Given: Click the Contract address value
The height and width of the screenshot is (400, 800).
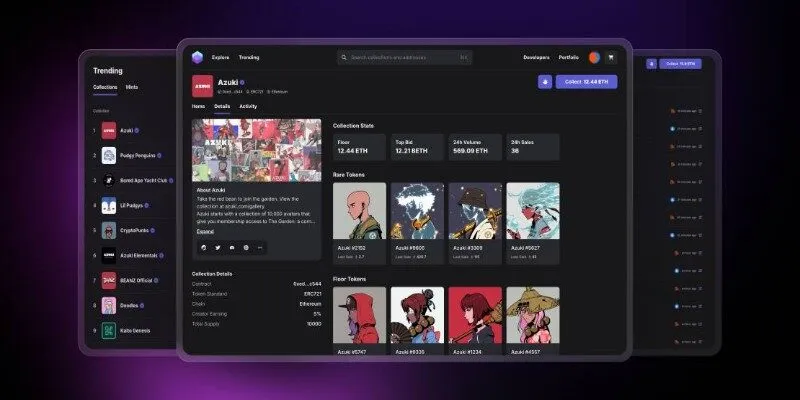Looking at the screenshot, I should point(307,284).
